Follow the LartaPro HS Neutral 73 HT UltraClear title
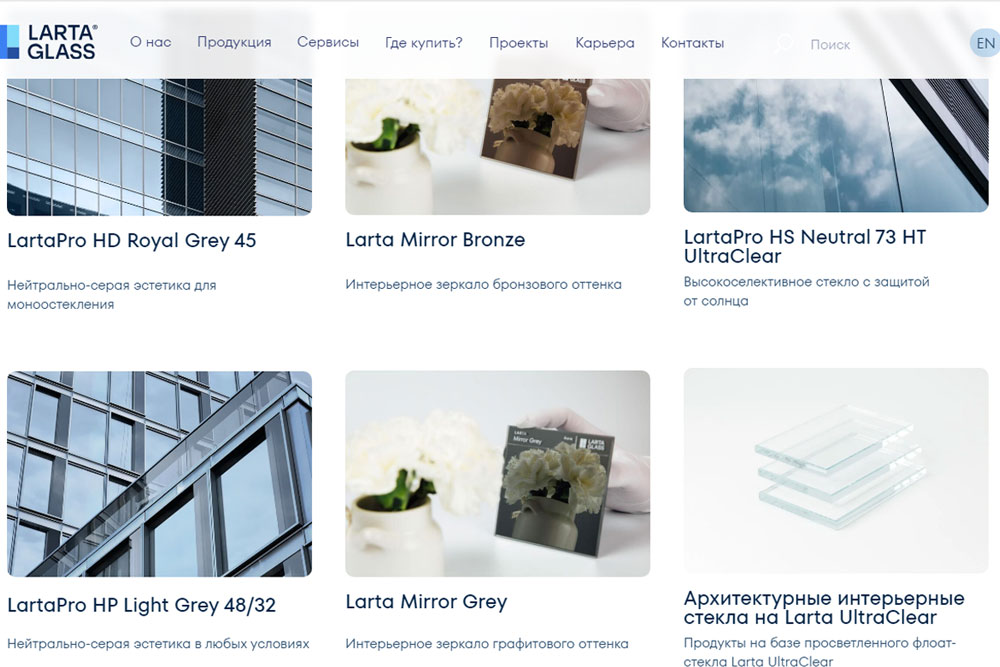 [x=804, y=246]
